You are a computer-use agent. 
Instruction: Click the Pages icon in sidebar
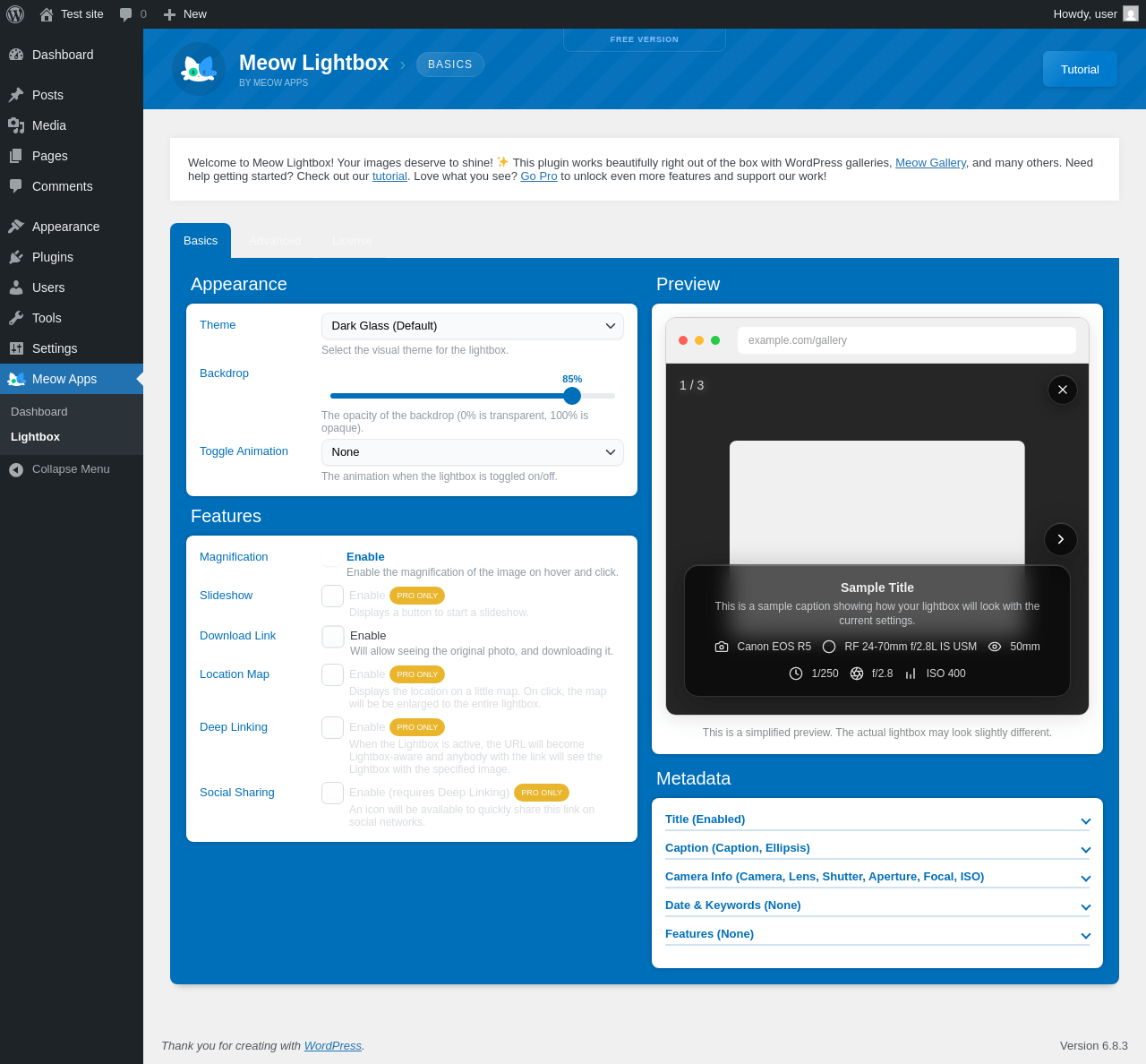click(16, 156)
